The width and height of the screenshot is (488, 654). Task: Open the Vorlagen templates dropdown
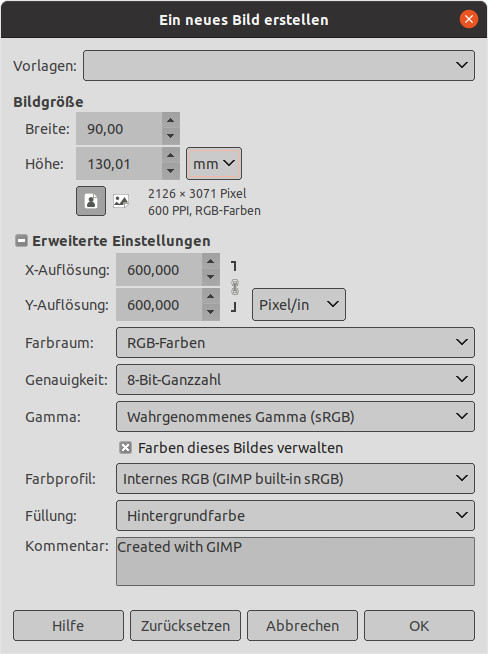(279, 65)
